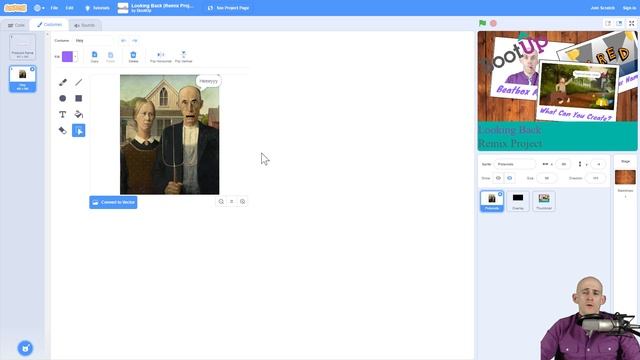The height and width of the screenshot is (360, 640).
Task: Click the choose a costume button
Action: pyautogui.click(x=25, y=348)
